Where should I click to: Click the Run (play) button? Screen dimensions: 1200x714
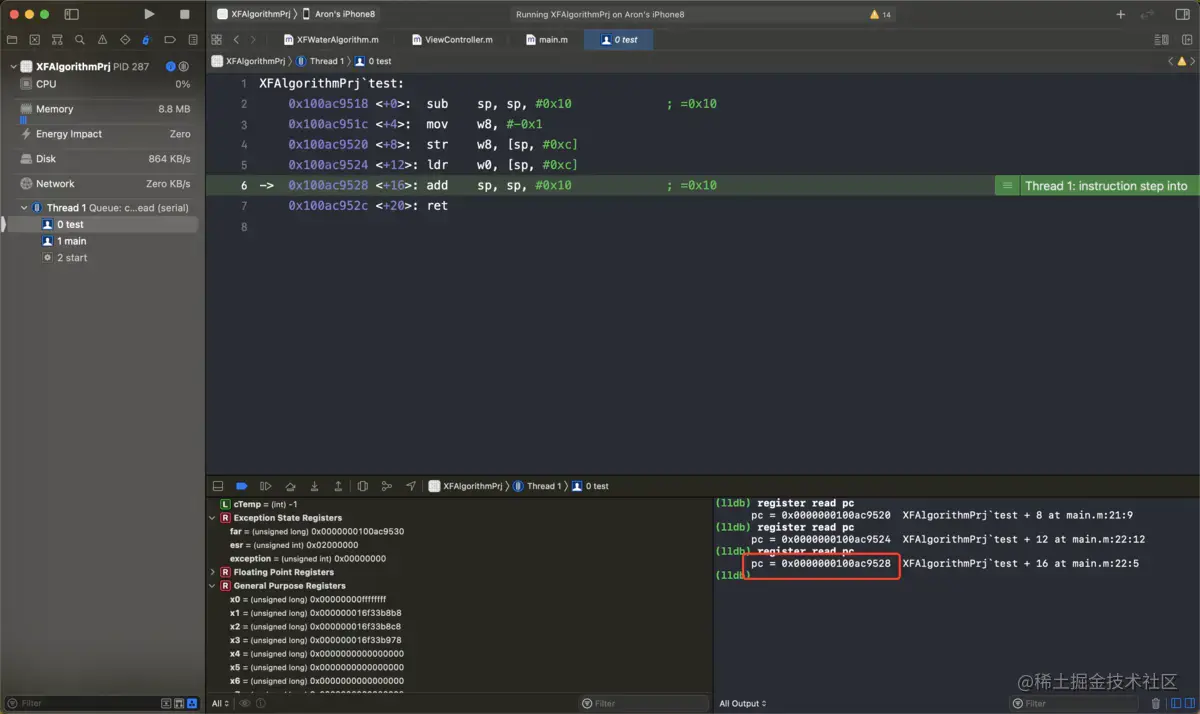(x=149, y=14)
